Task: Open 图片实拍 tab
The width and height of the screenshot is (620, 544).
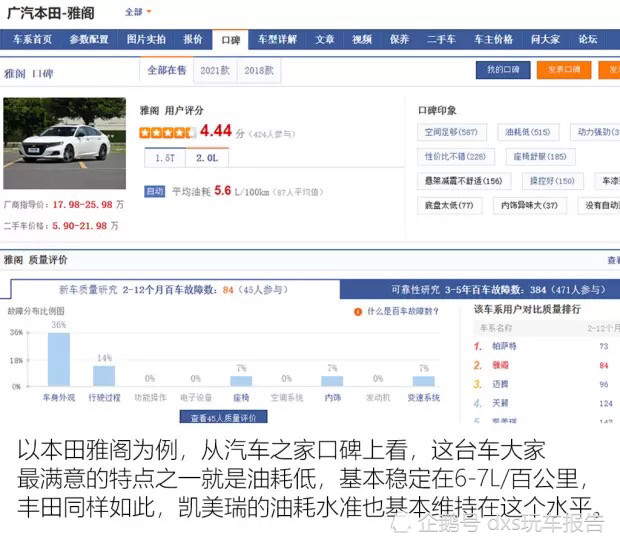Action: click(146, 40)
